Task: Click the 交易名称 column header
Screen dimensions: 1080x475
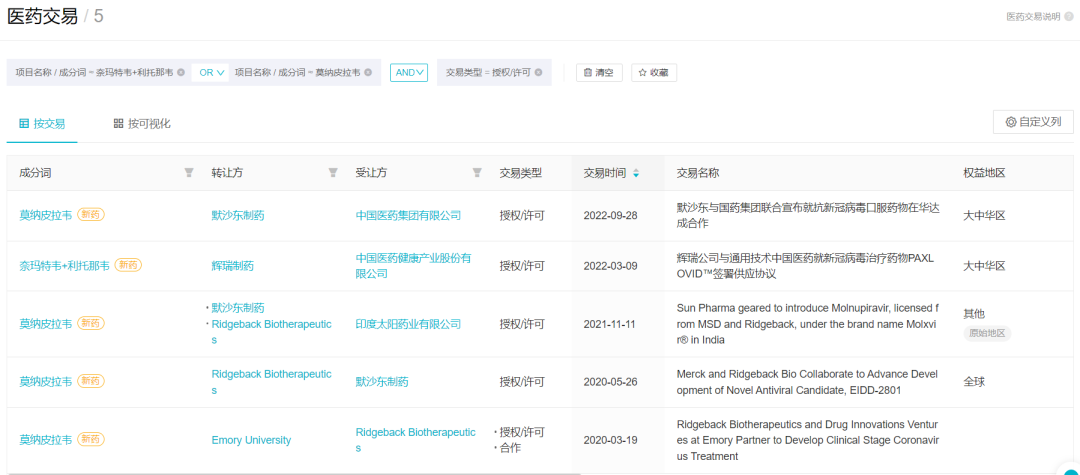Action: tap(698, 173)
